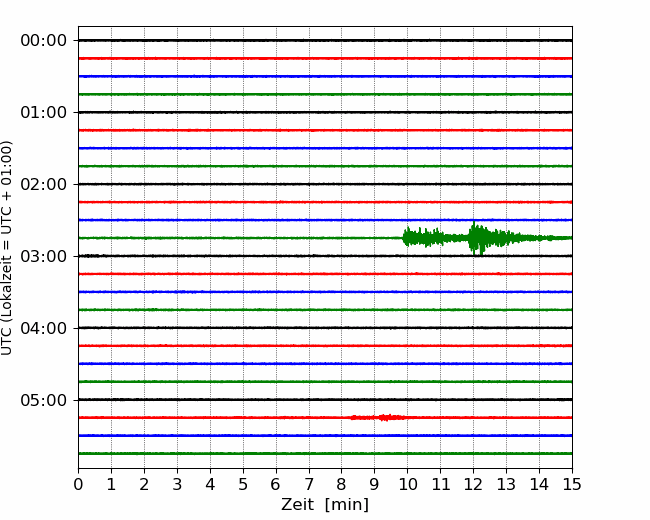Viewport: 650px width, 520px height.
Task: Click the x-axis tick label 12
Action: 473,484
